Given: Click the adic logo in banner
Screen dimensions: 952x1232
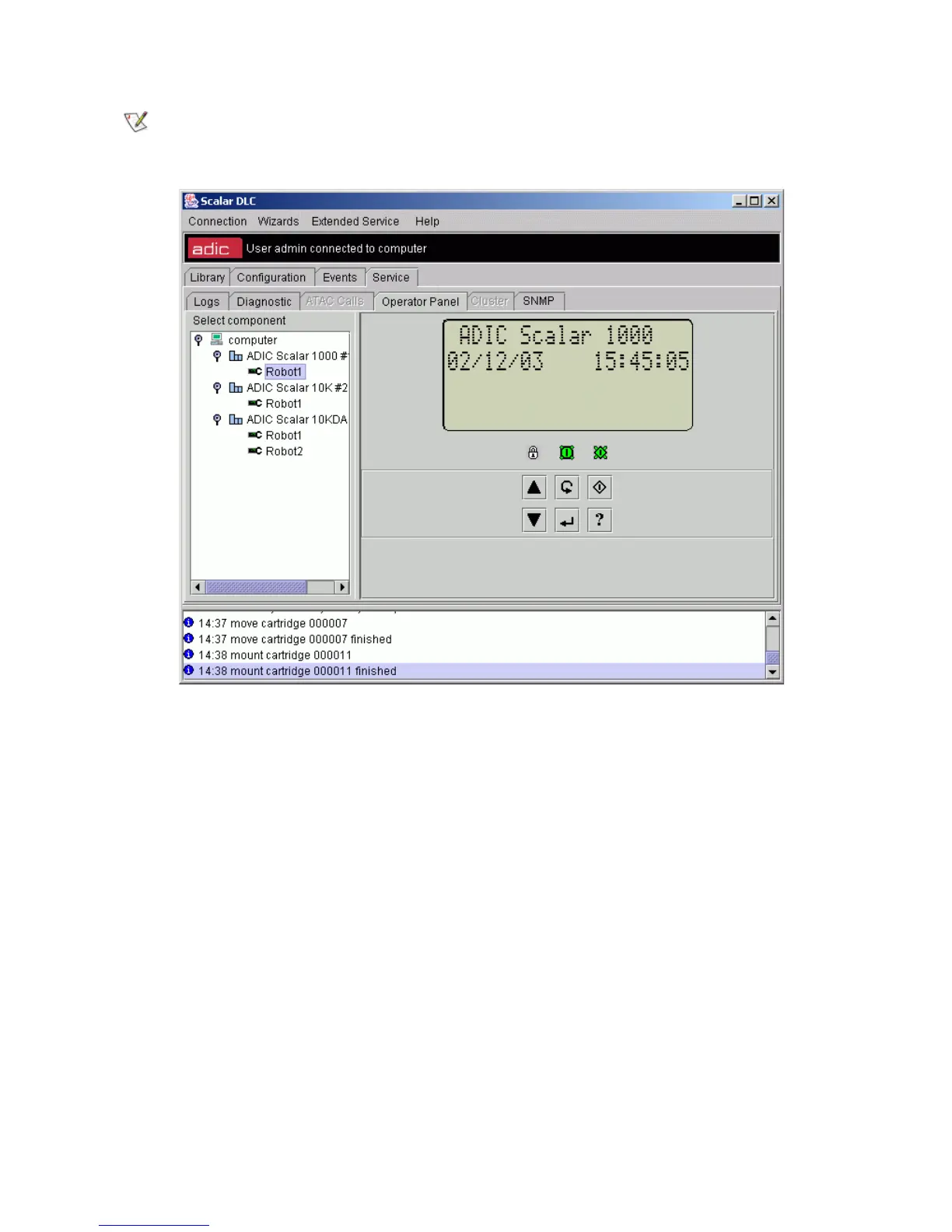Looking at the screenshot, I should pyautogui.click(x=214, y=248).
